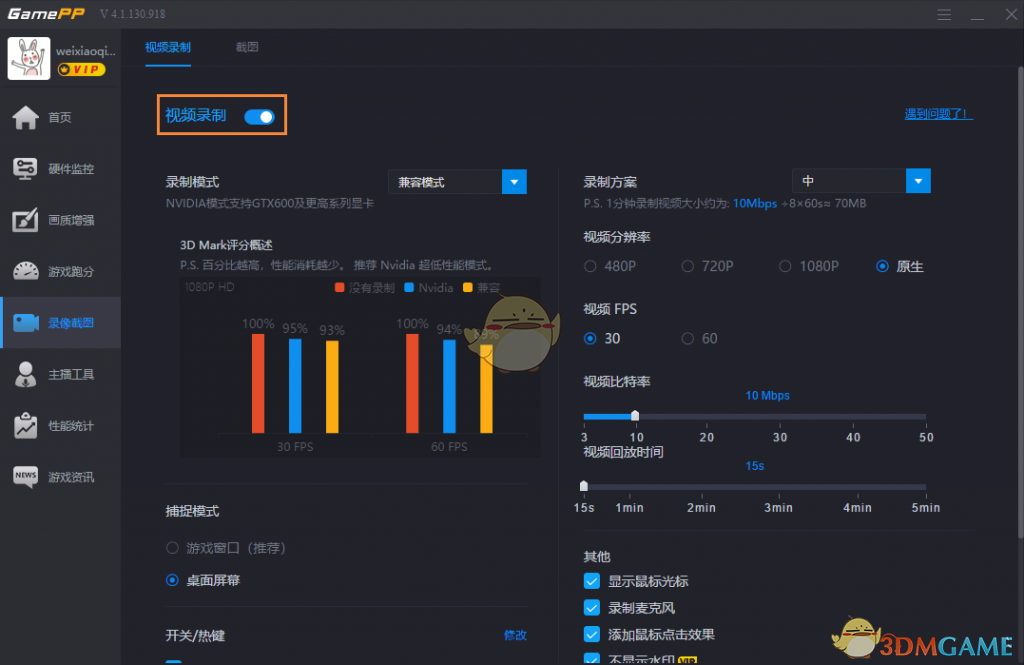Click the VIP badge under username

(81, 69)
